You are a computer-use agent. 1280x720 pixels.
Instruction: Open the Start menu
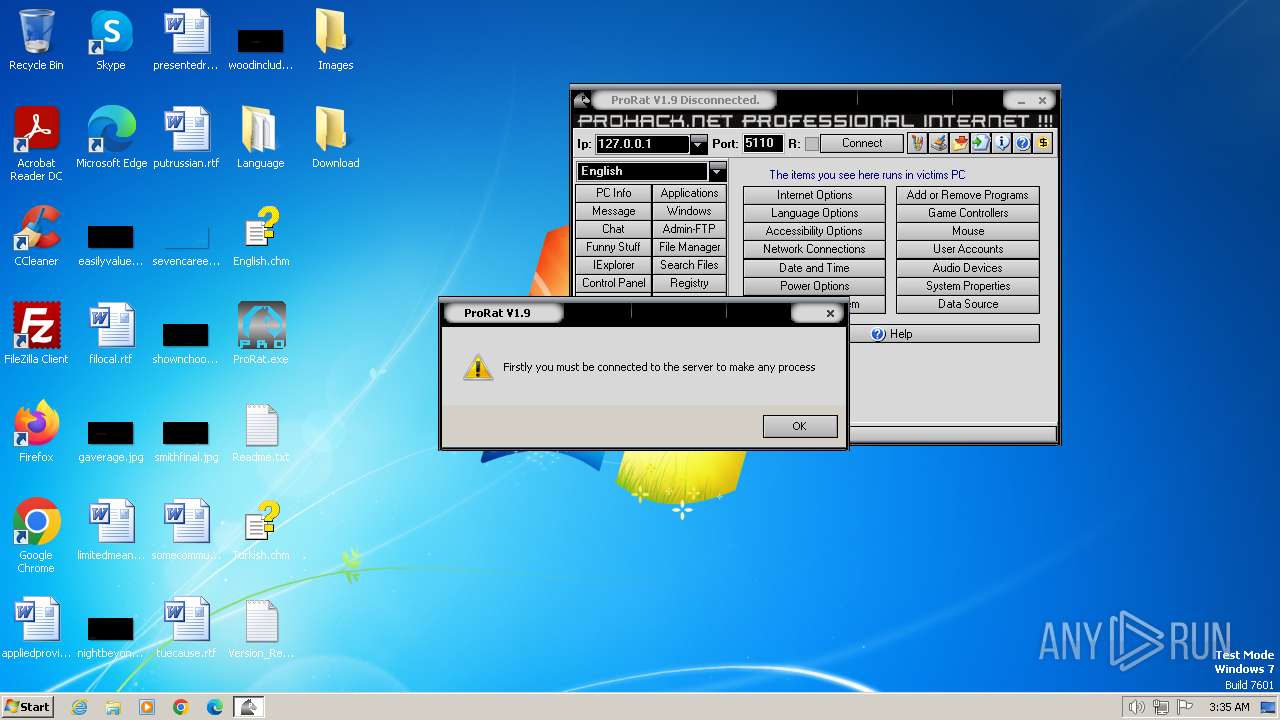tap(27, 706)
